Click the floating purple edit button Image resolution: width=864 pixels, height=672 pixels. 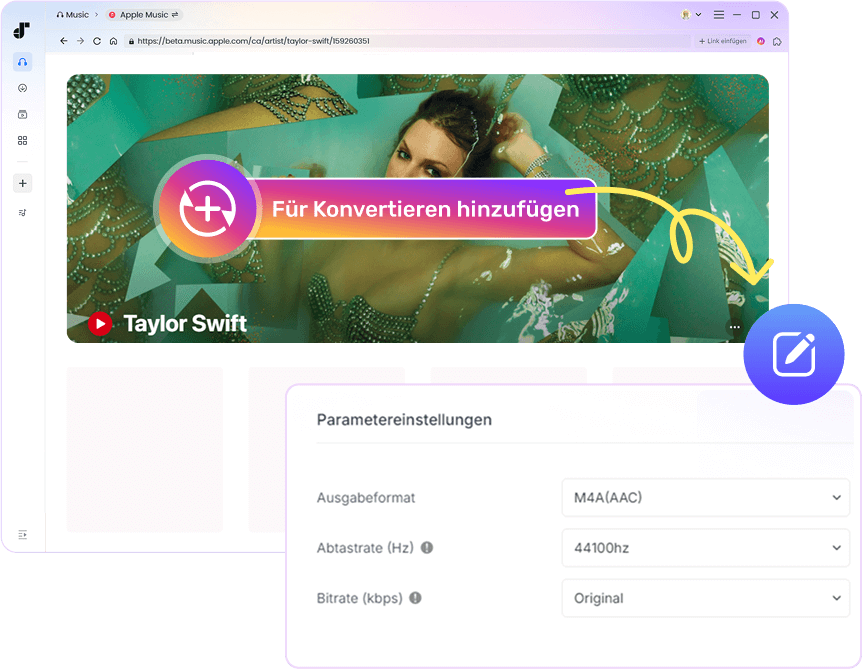794,354
